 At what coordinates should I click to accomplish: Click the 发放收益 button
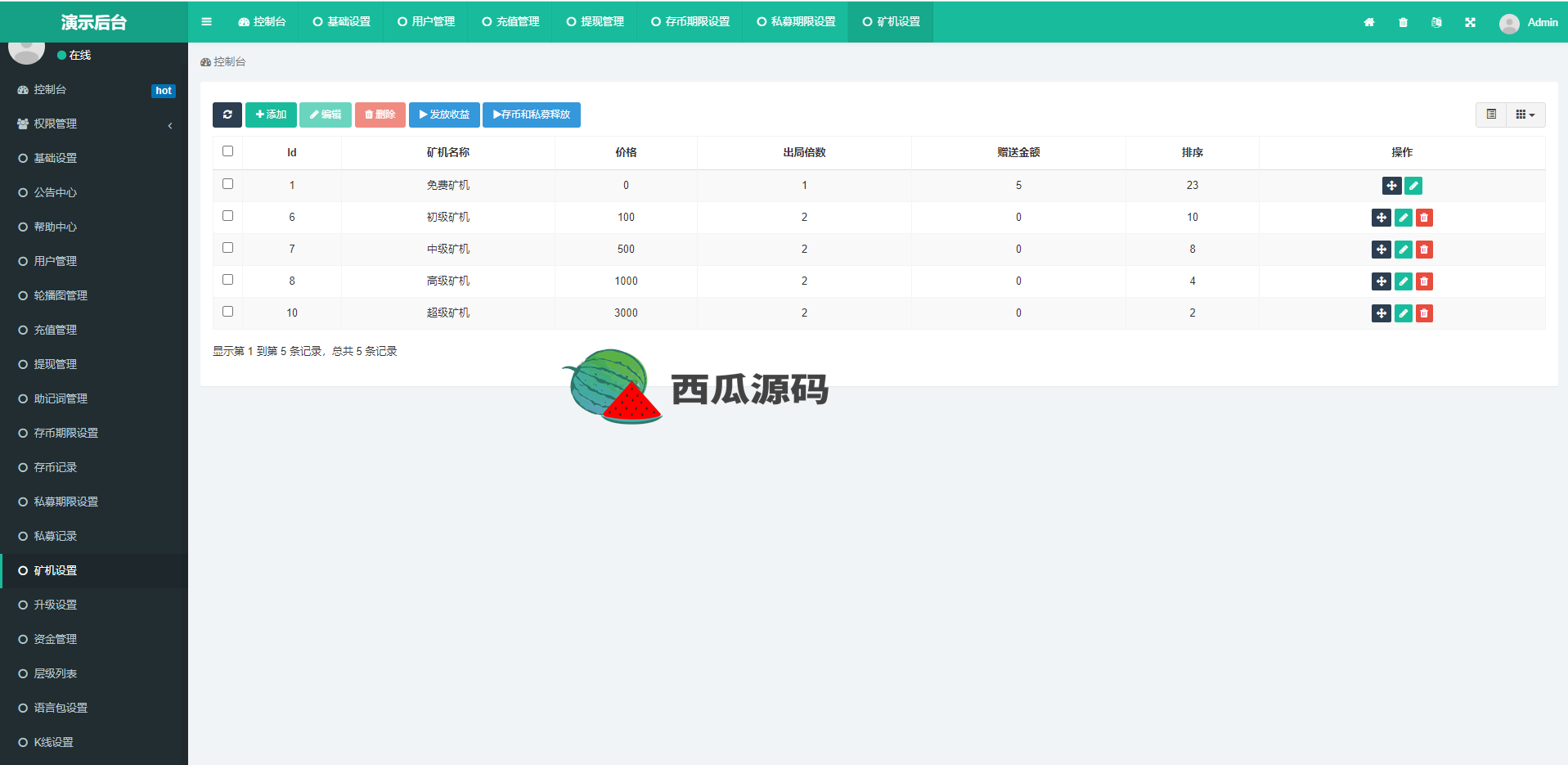[x=444, y=115]
